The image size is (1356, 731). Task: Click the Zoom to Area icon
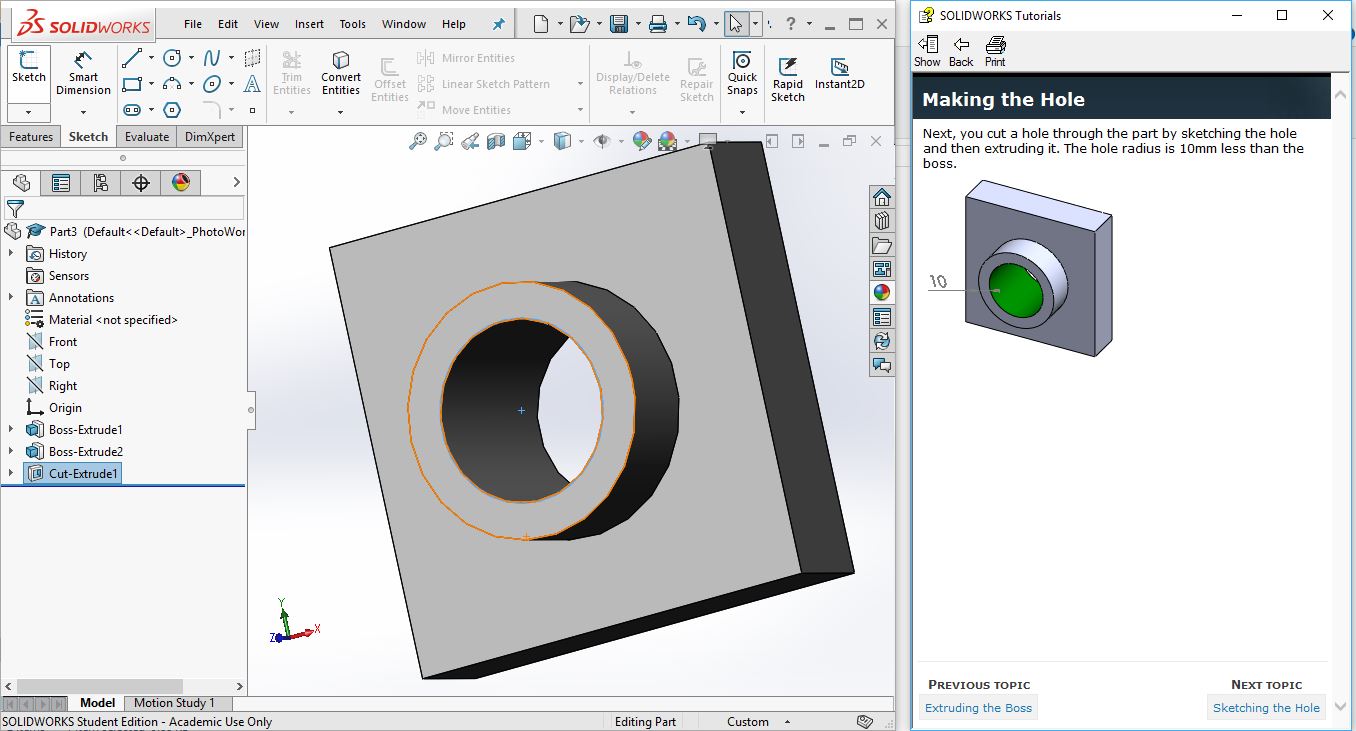pyautogui.click(x=444, y=142)
